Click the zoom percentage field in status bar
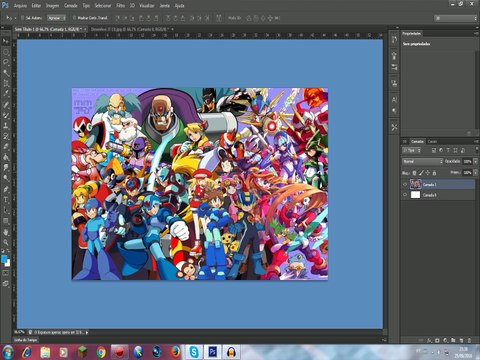480x360 pixels. click(19, 332)
